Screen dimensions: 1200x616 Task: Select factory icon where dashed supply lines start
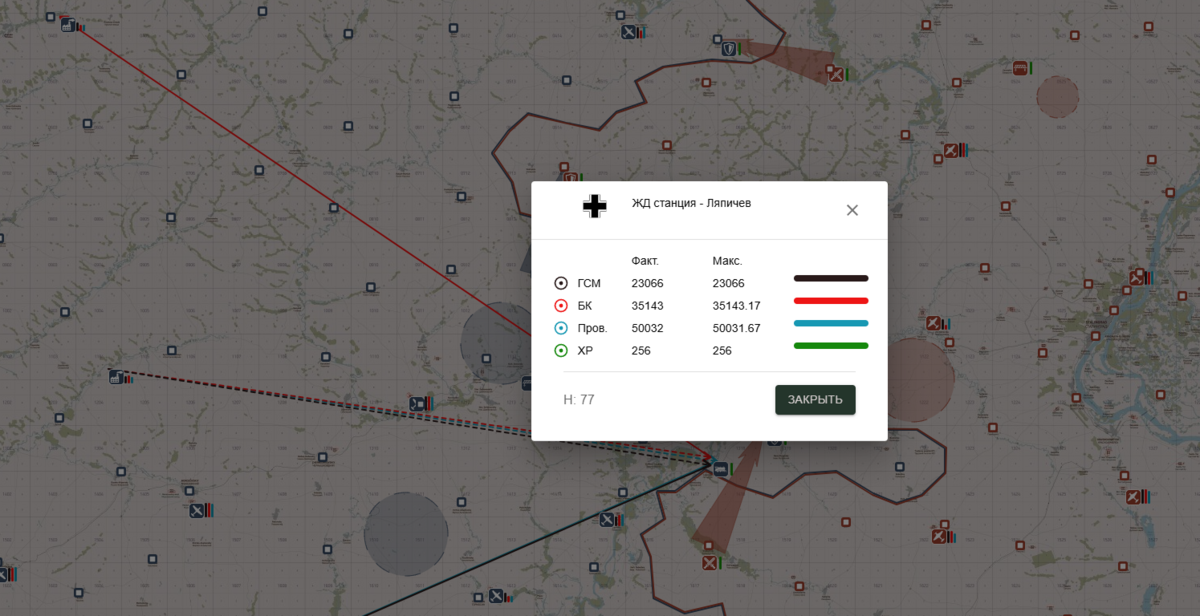click(116, 376)
